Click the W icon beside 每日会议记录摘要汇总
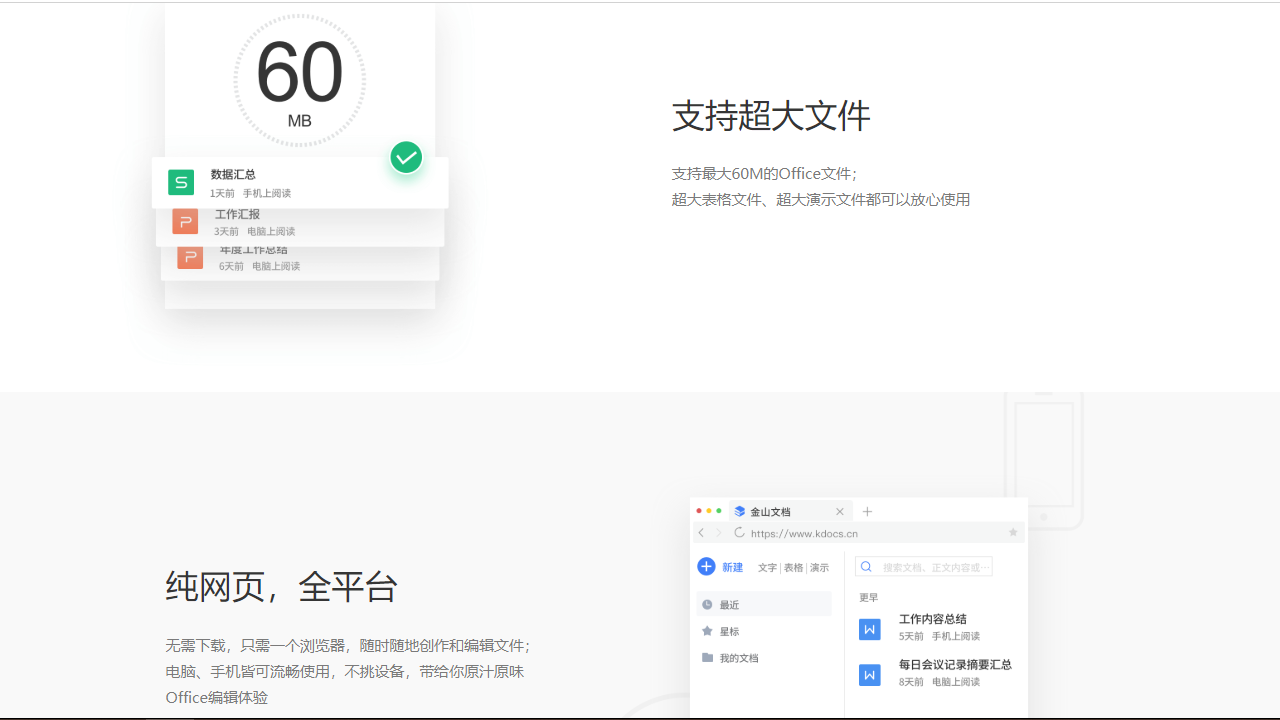1280x720 pixels. pos(870,675)
